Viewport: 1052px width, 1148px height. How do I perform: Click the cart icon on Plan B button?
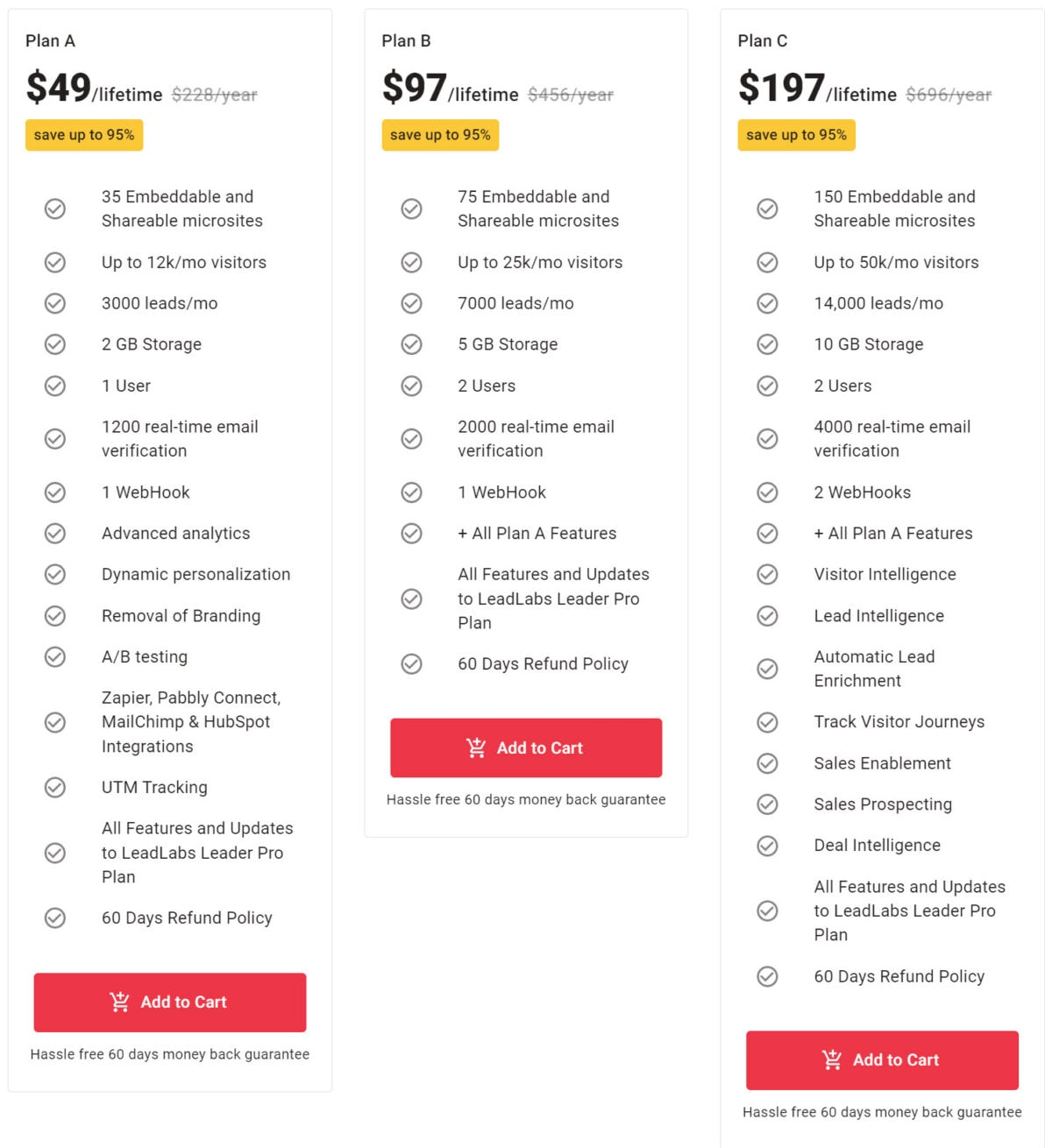pos(476,748)
